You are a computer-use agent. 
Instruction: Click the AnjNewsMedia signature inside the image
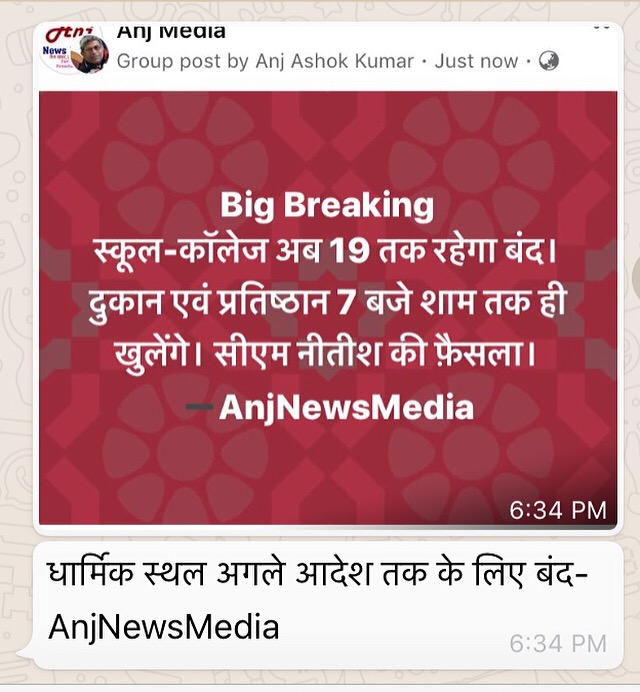[x=346, y=407]
